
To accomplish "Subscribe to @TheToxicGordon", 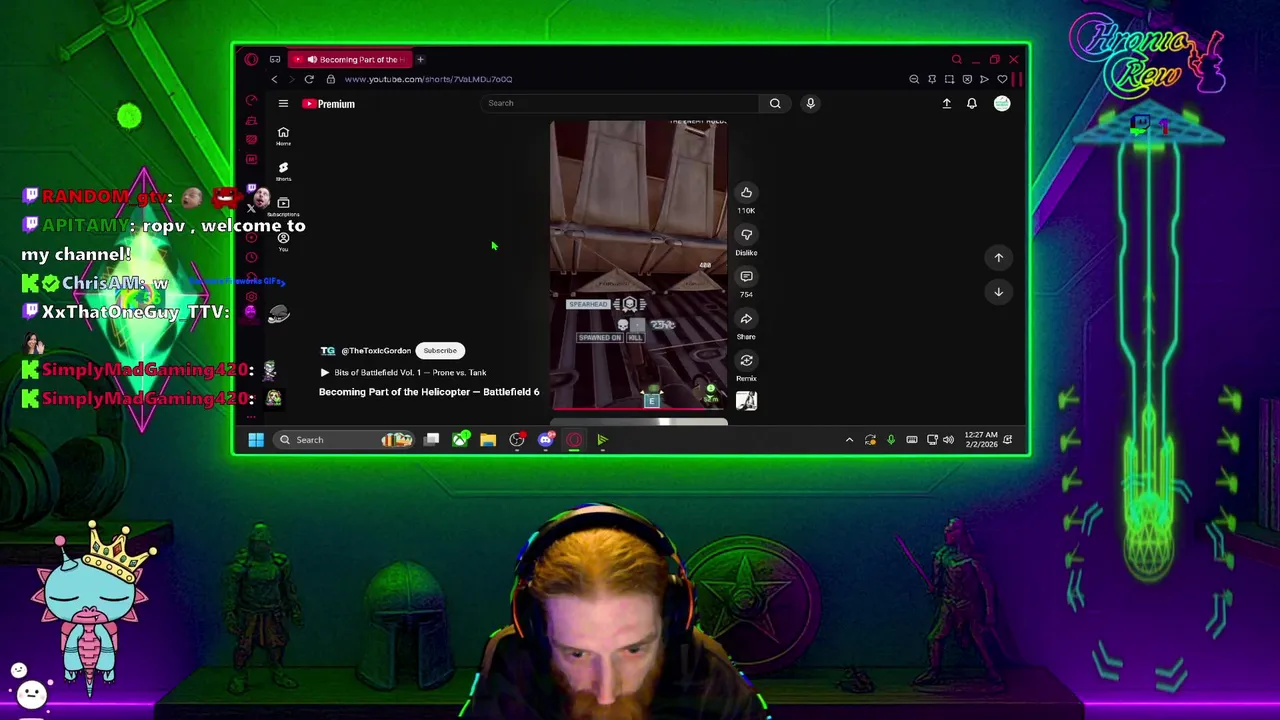I will (440, 351).
